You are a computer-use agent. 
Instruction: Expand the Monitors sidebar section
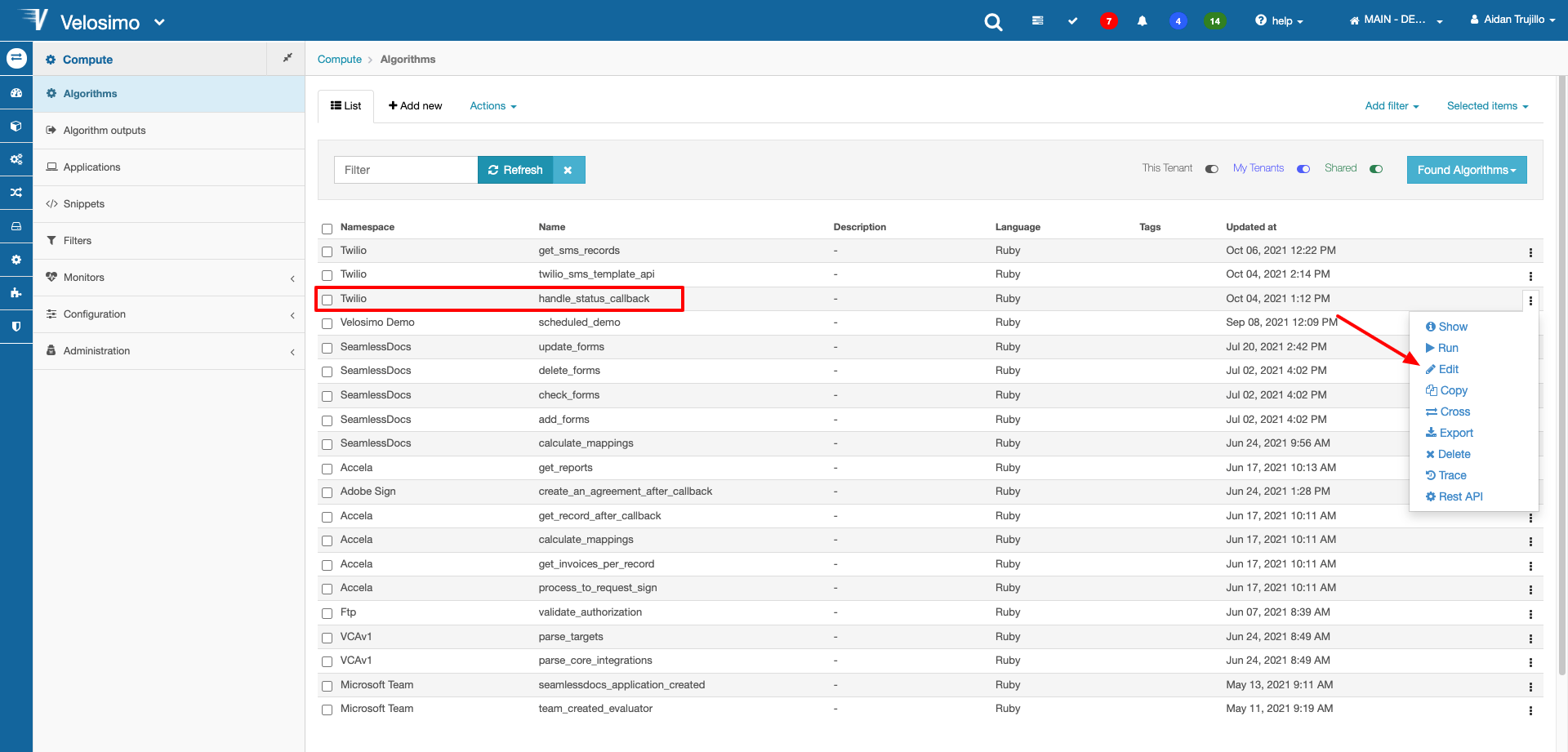click(169, 278)
